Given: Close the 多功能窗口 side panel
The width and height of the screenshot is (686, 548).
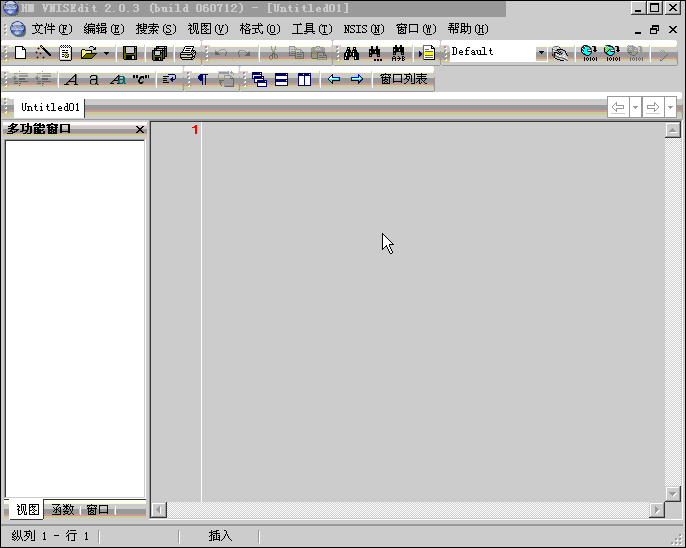Looking at the screenshot, I should (x=140, y=129).
